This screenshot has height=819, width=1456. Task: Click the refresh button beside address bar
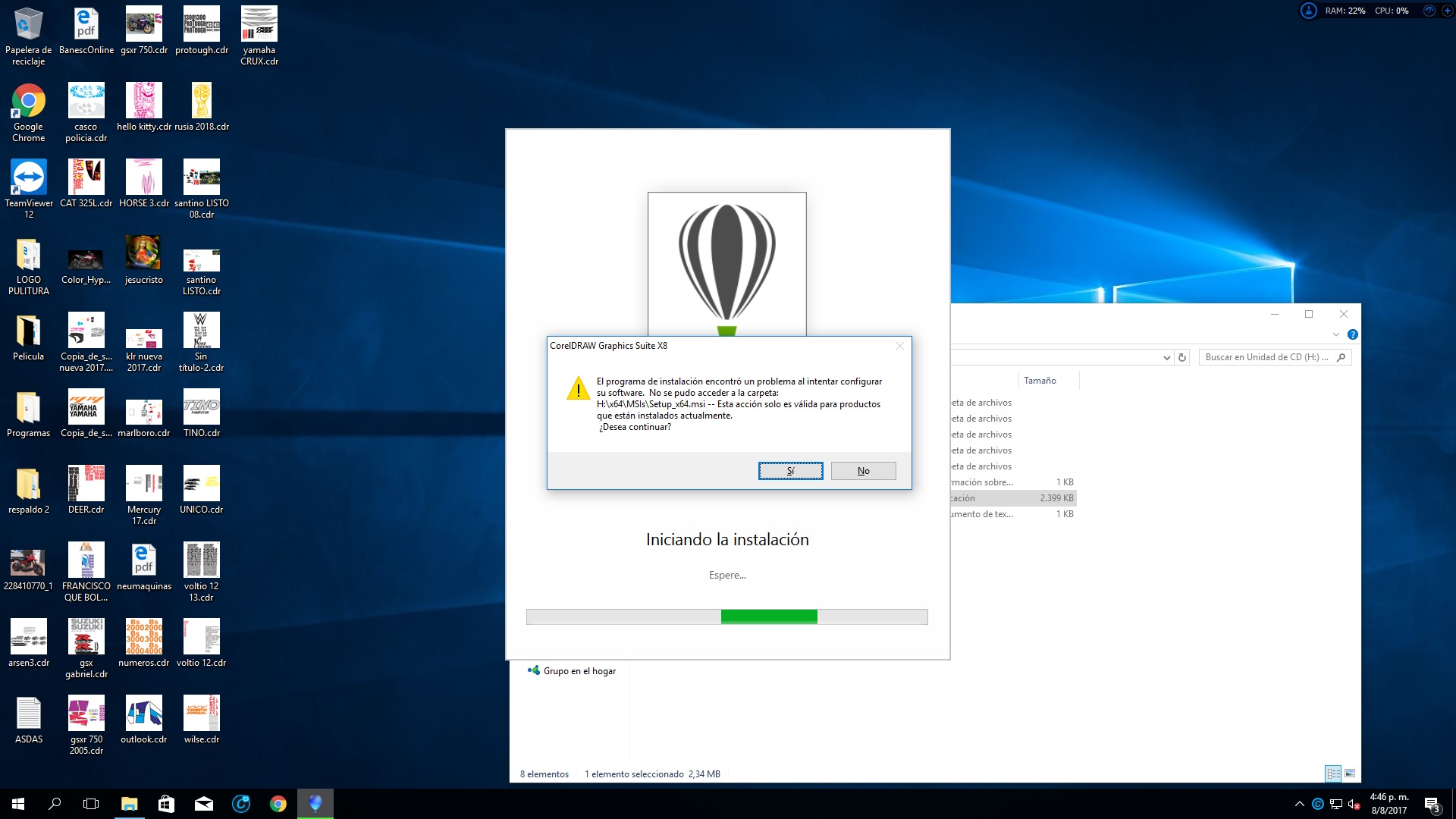pos(1182,357)
